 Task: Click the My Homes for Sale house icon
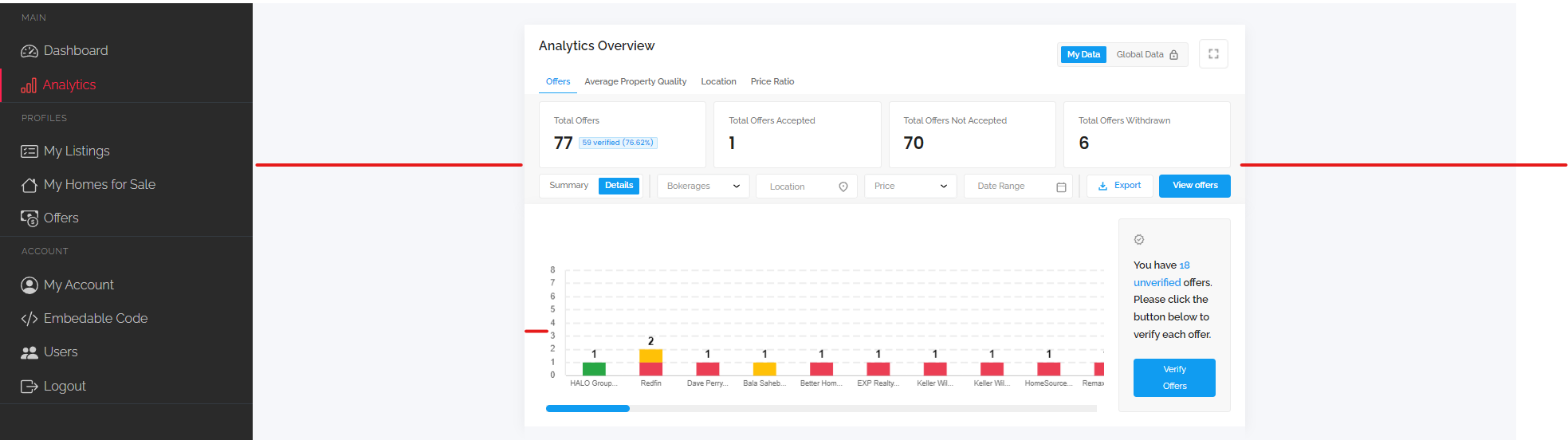pyautogui.click(x=29, y=185)
